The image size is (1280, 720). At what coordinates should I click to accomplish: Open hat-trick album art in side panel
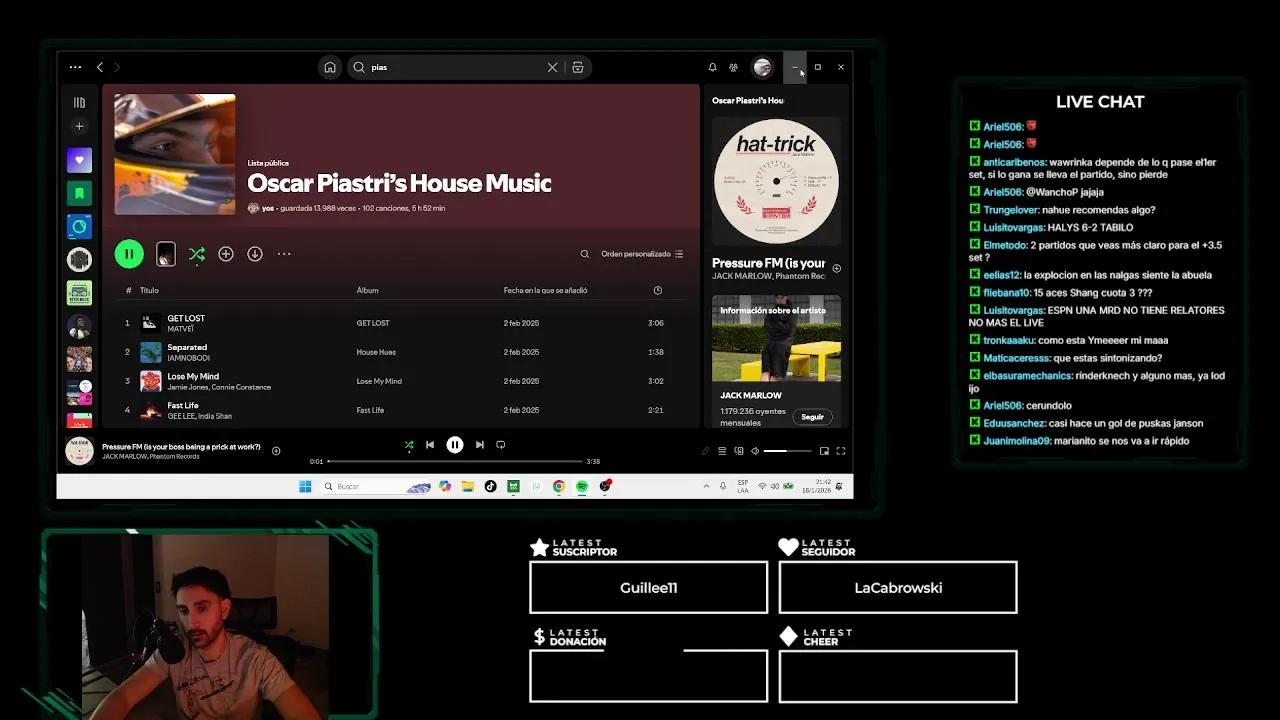pos(776,182)
